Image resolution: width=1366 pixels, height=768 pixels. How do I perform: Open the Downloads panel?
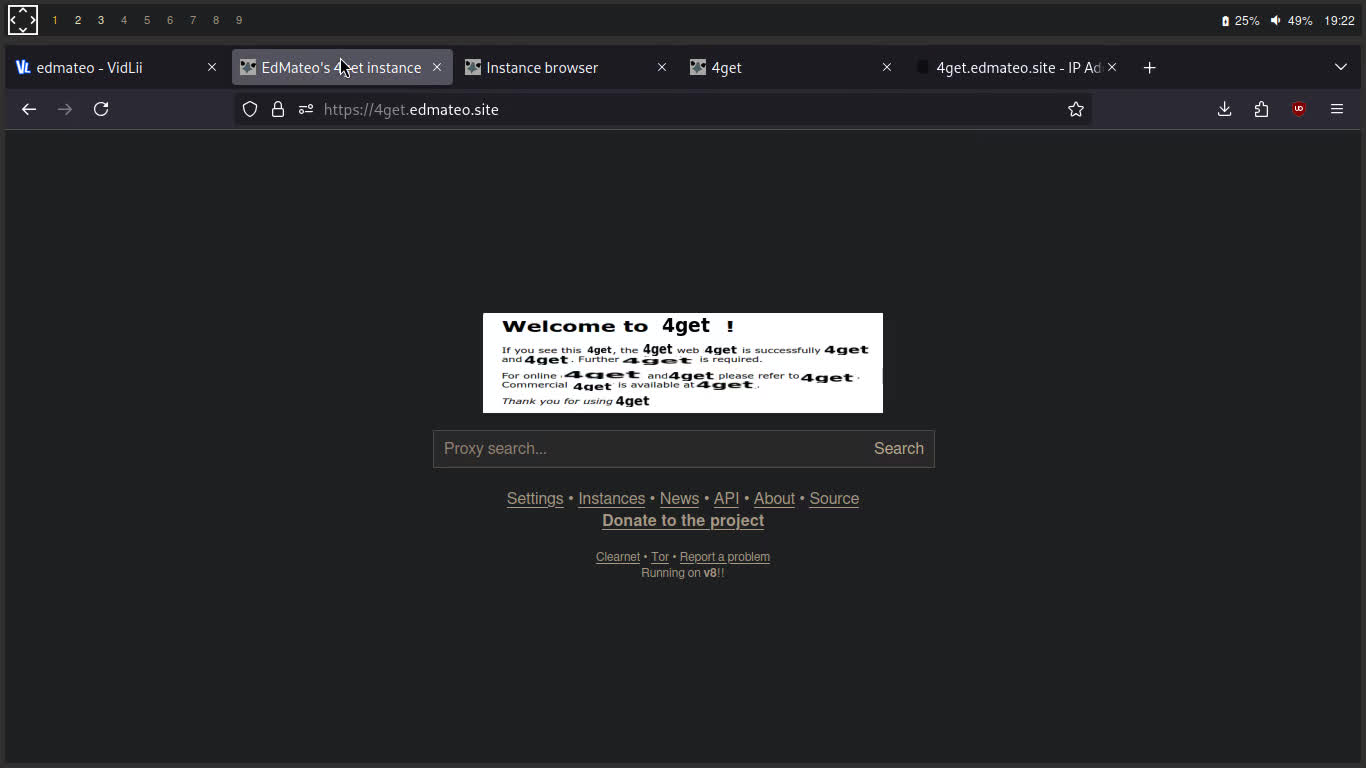[1224, 109]
